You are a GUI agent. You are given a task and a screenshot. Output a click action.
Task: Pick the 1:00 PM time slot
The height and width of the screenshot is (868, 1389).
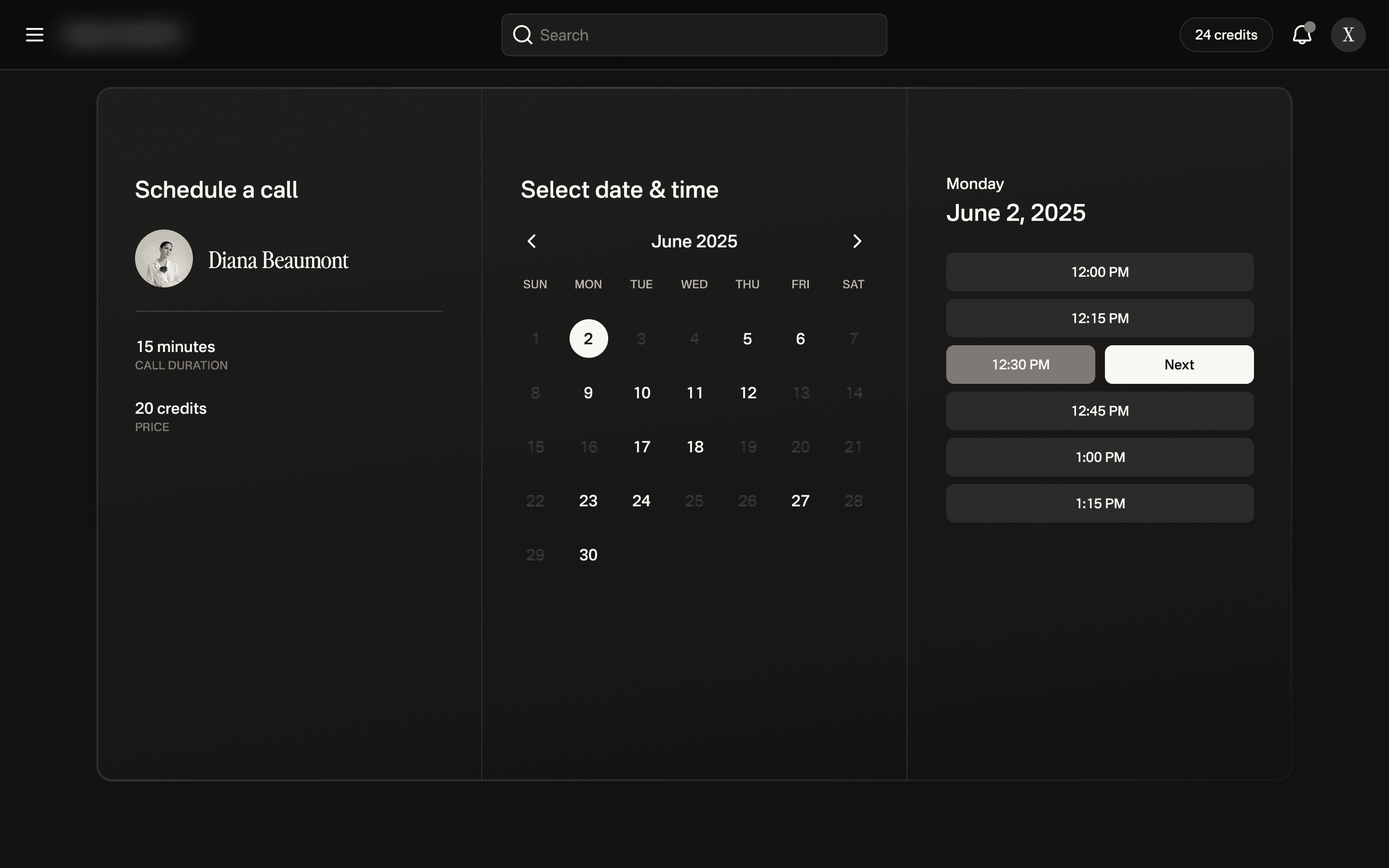pyautogui.click(x=1099, y=458)
